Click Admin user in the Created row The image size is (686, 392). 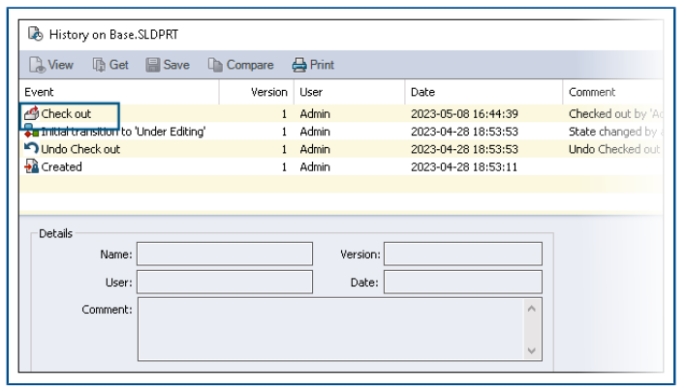tap(315, 167)
